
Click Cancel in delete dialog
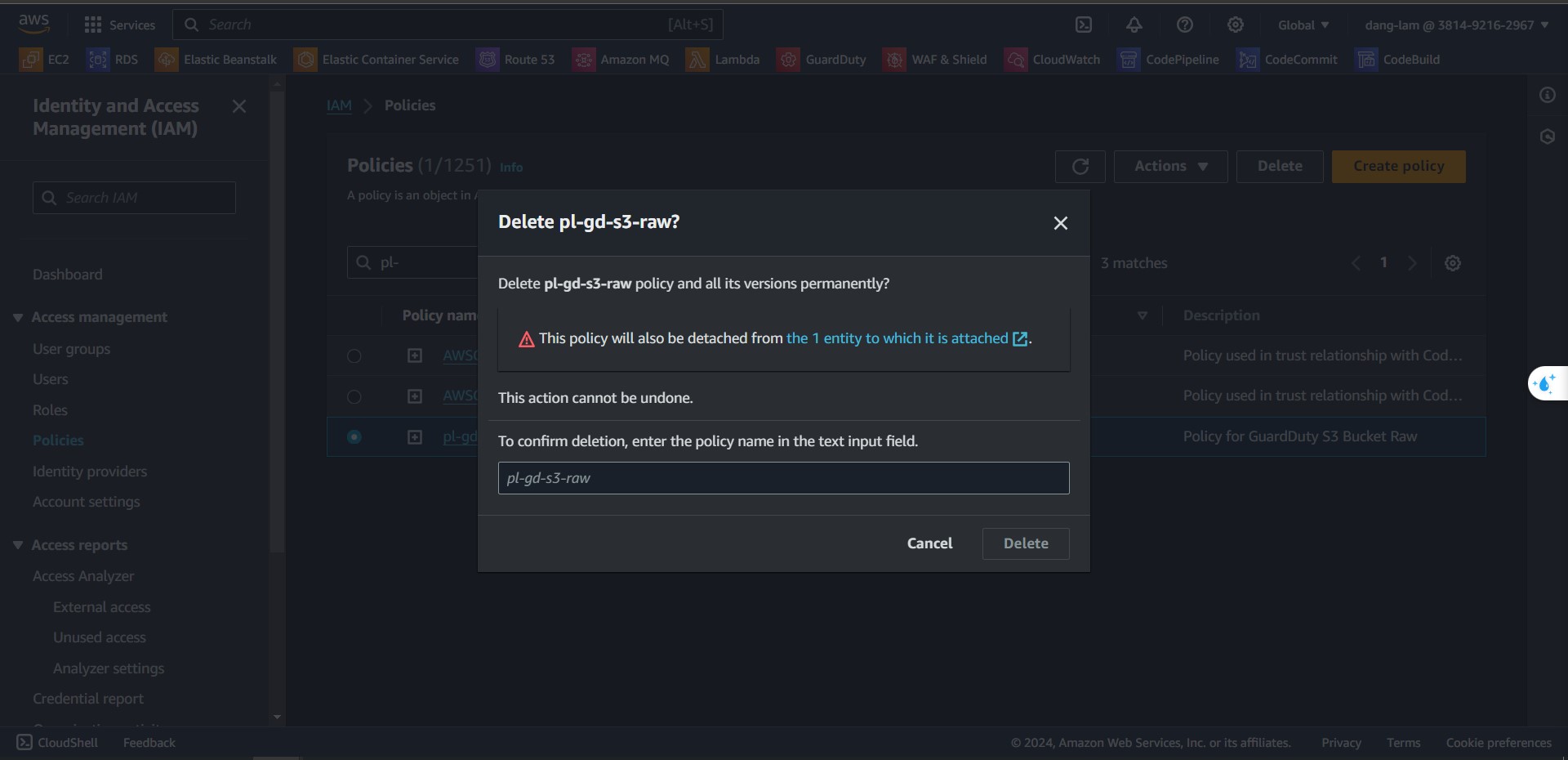point(929,543)
